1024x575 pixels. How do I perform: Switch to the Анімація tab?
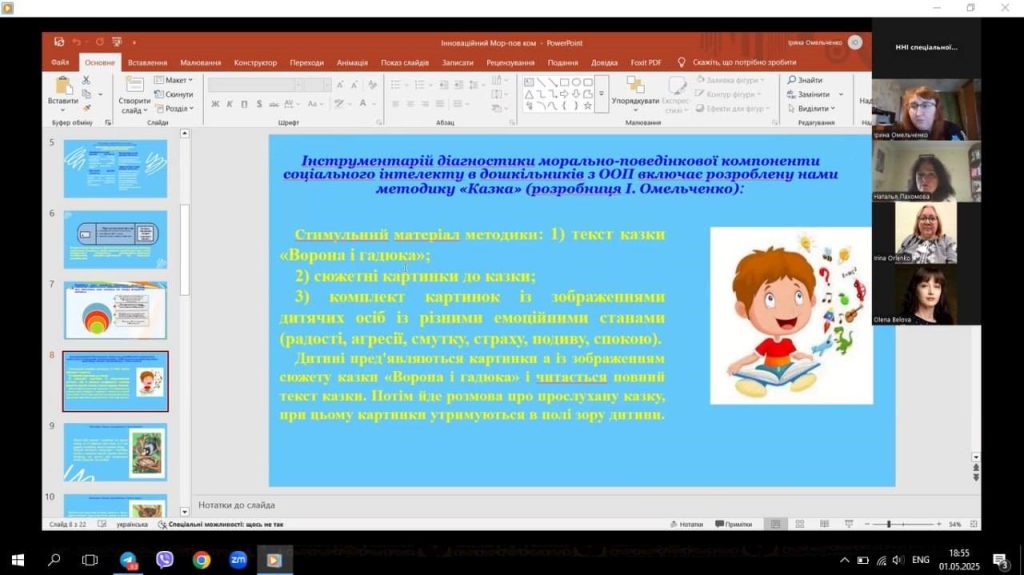[353, 63]
